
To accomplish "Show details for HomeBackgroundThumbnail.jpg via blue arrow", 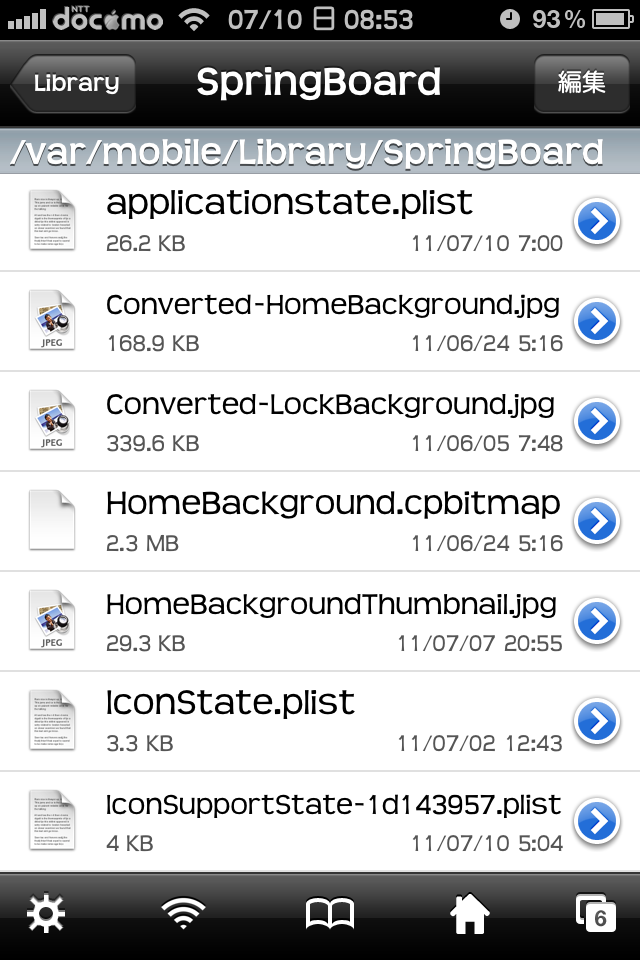I will tap(597, 621).
